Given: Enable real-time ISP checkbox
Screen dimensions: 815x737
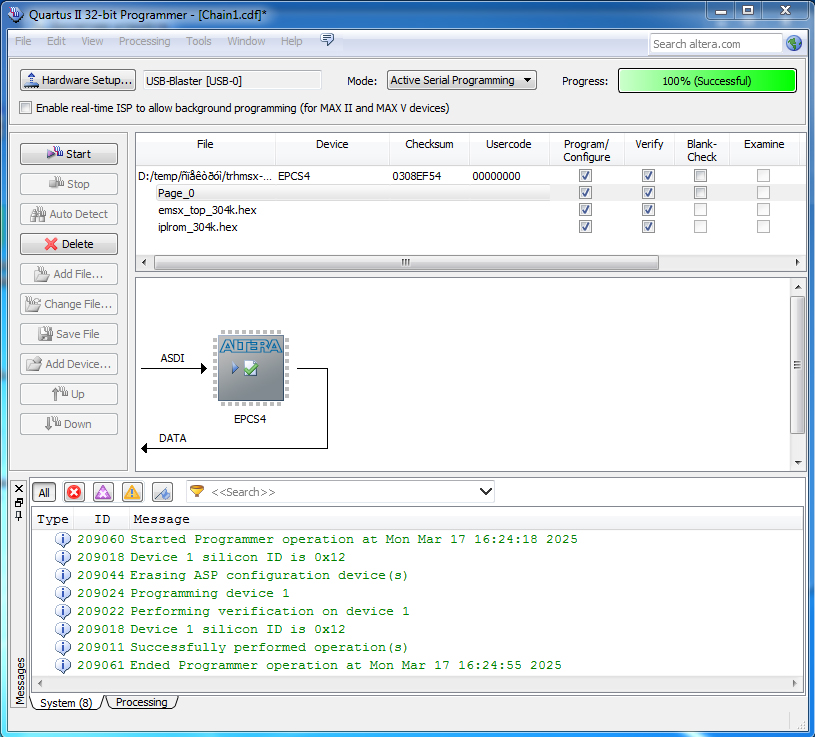Looking at the screenshot, I should [25, 108].
